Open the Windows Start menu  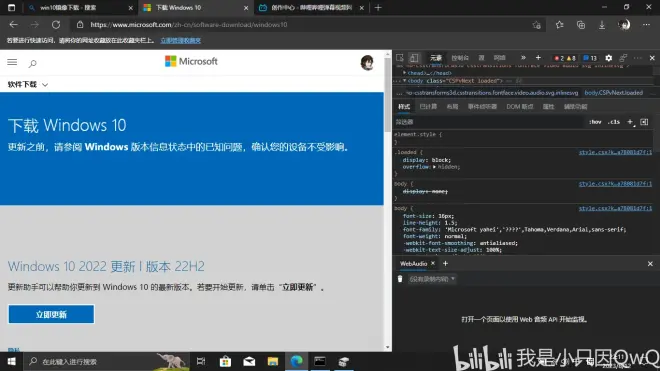[x=12, y=361]
